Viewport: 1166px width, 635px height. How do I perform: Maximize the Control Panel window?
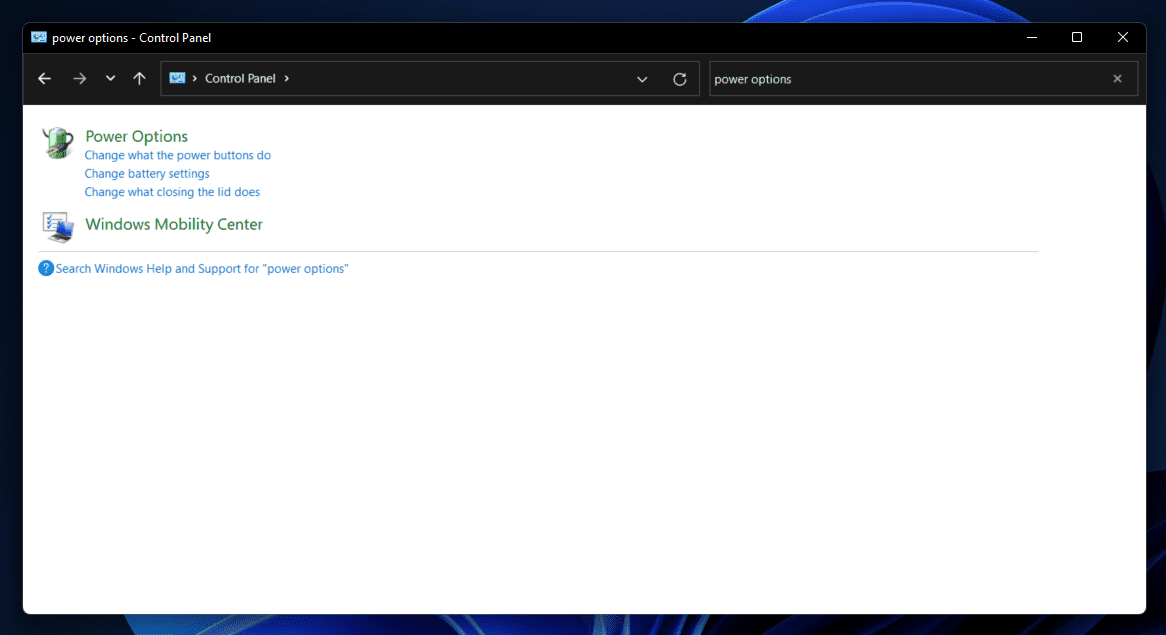pyautogui.click(x=1077, y=37)
